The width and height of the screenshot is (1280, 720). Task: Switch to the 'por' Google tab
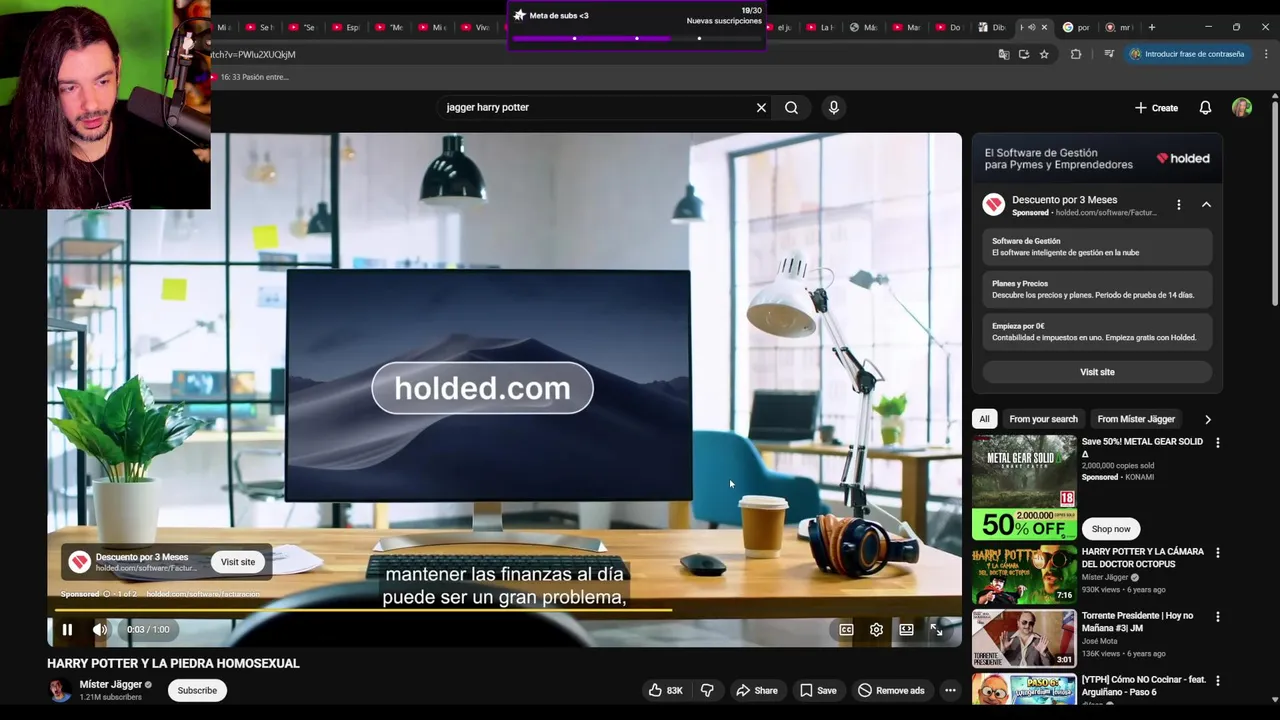click(x=1077, y=27)
